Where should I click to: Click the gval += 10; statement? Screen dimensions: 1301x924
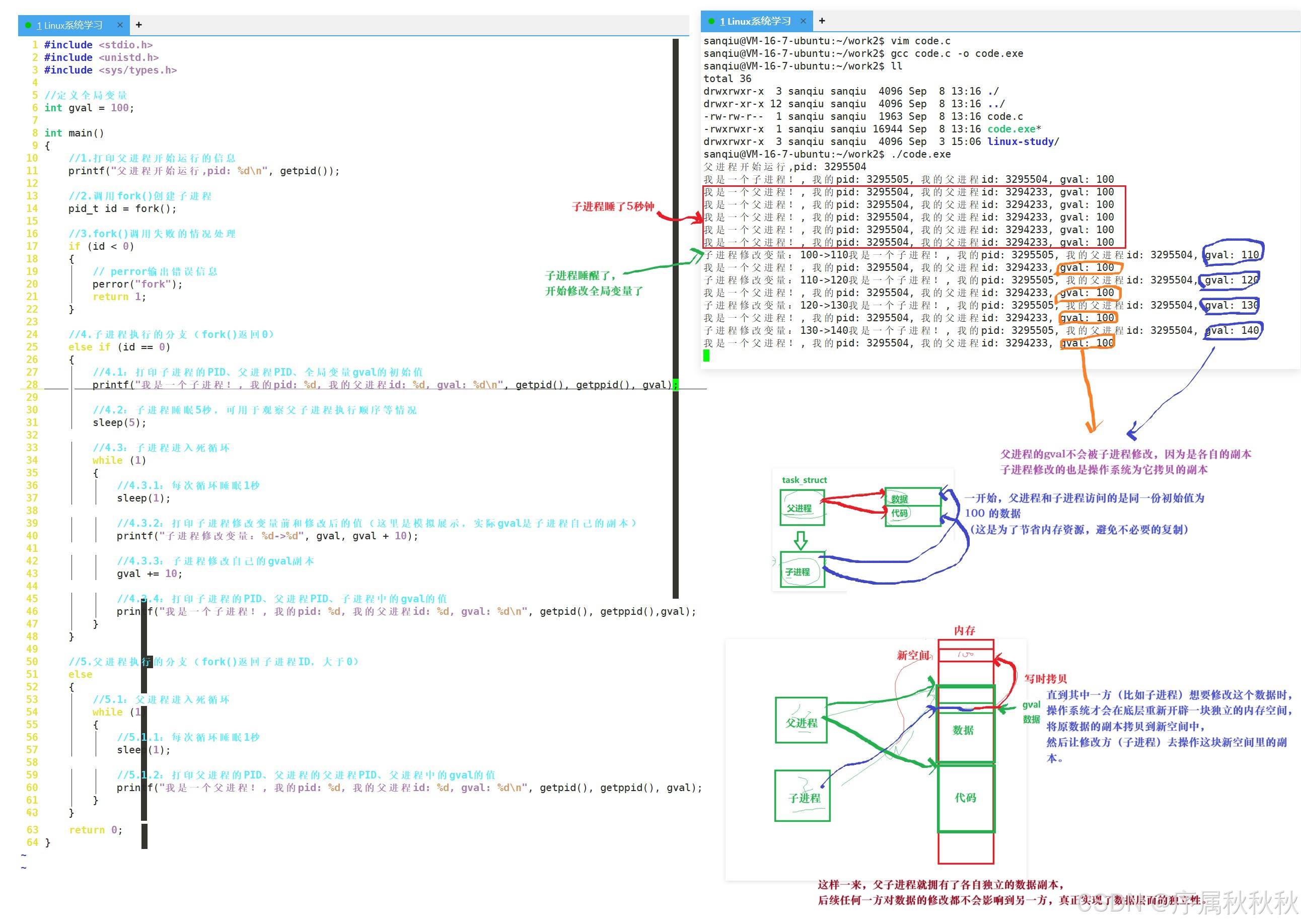click(x=149, y=574)
